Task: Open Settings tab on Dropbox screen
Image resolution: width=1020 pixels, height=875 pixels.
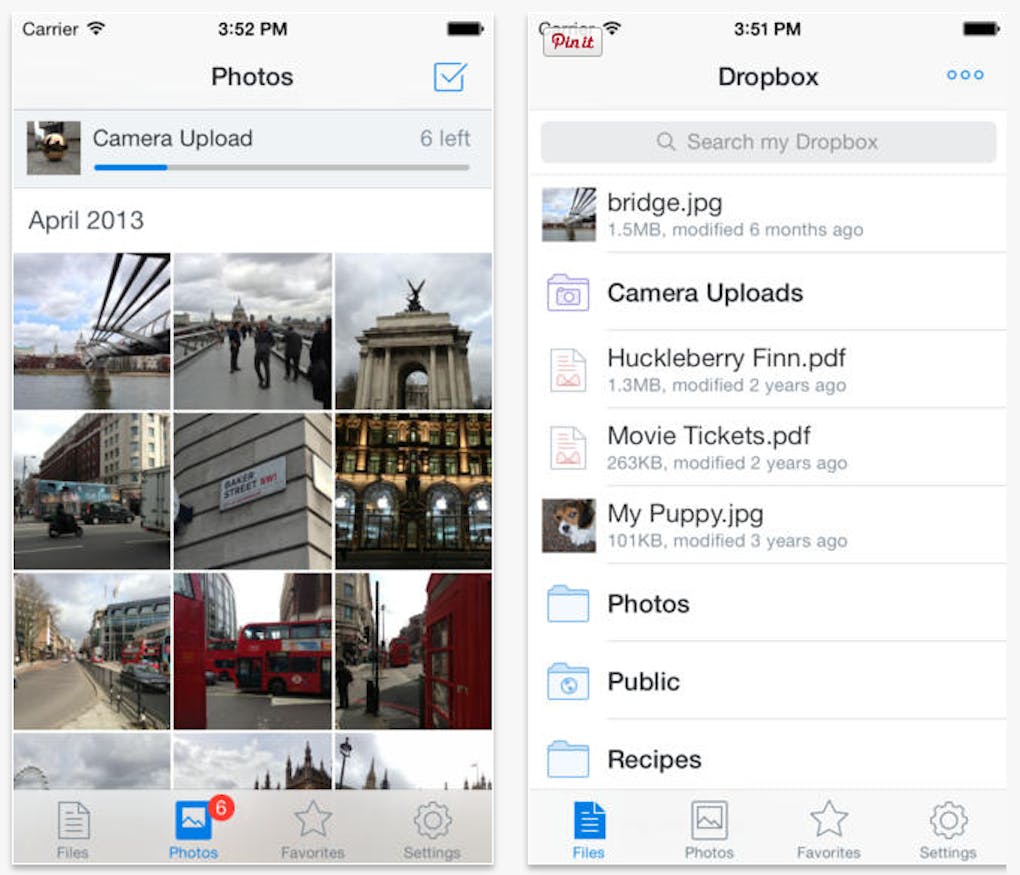Action: [x=948, y=830]
